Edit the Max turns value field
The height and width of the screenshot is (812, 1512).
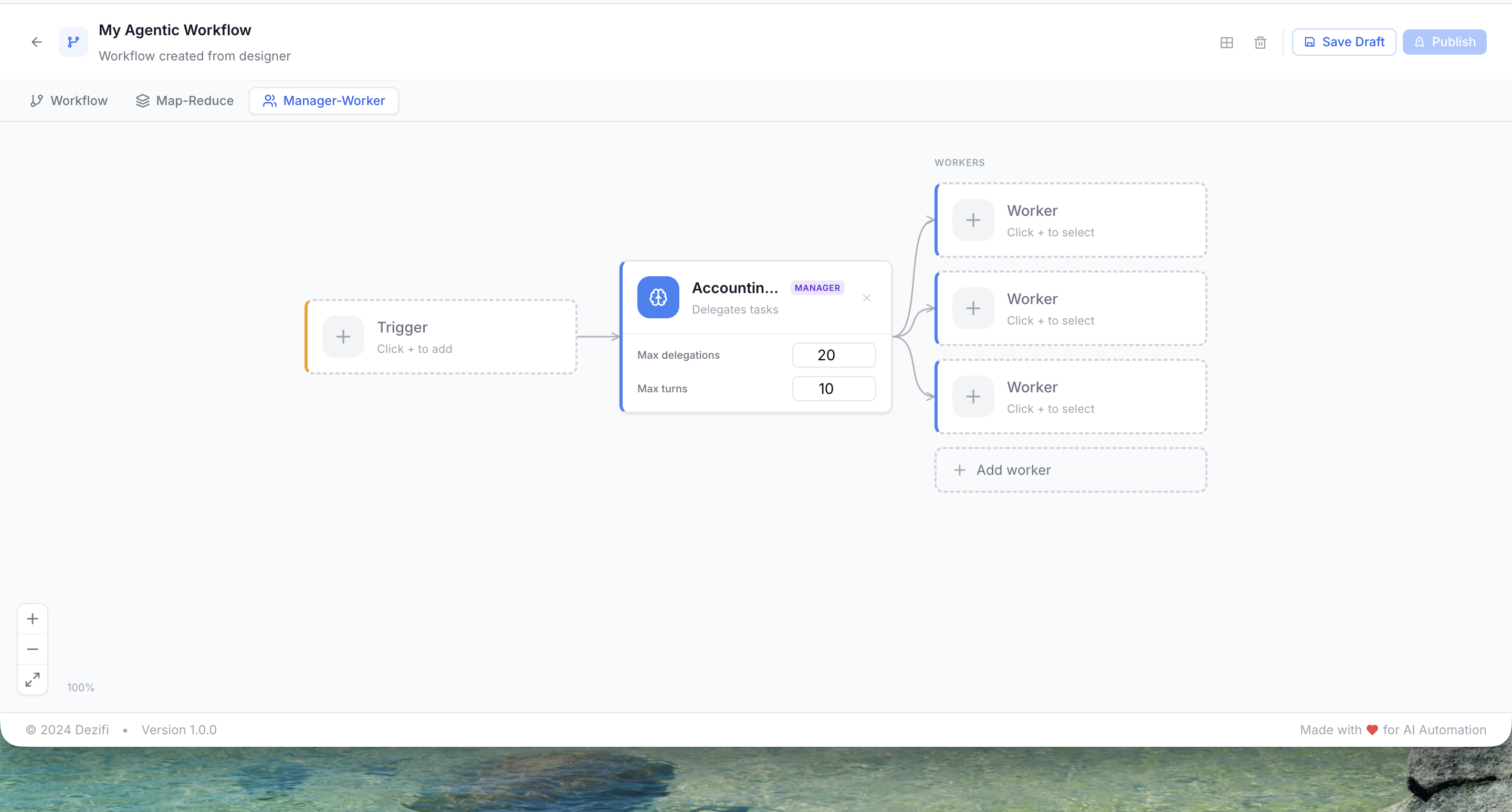834,389
